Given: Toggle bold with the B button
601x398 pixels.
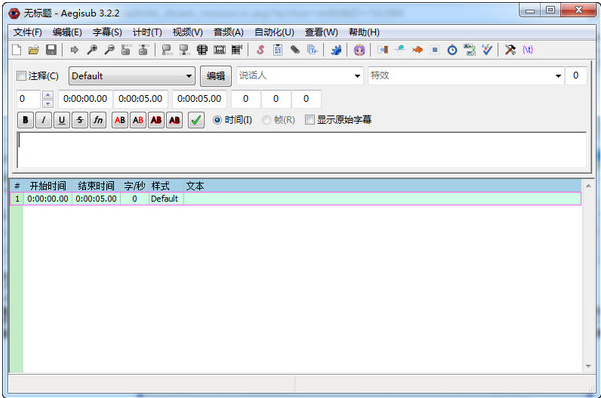Looking at the screenshot, I should 25,120.
